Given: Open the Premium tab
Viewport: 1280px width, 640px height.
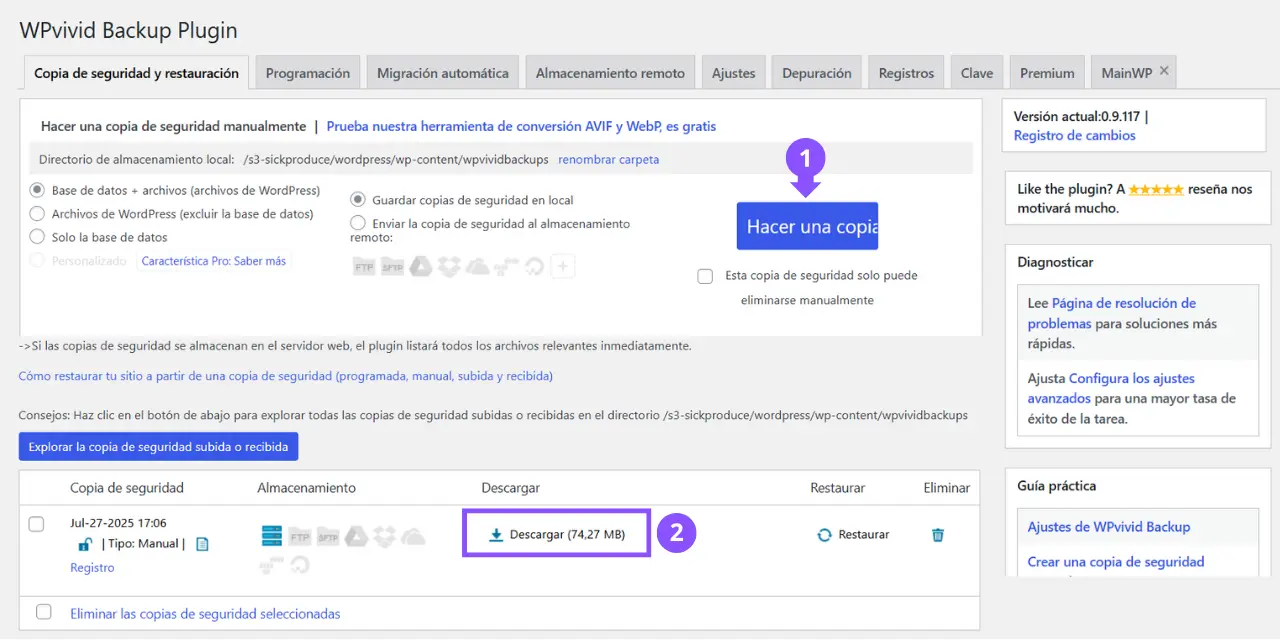Looking at the screenshot, I should (1047, 73).
